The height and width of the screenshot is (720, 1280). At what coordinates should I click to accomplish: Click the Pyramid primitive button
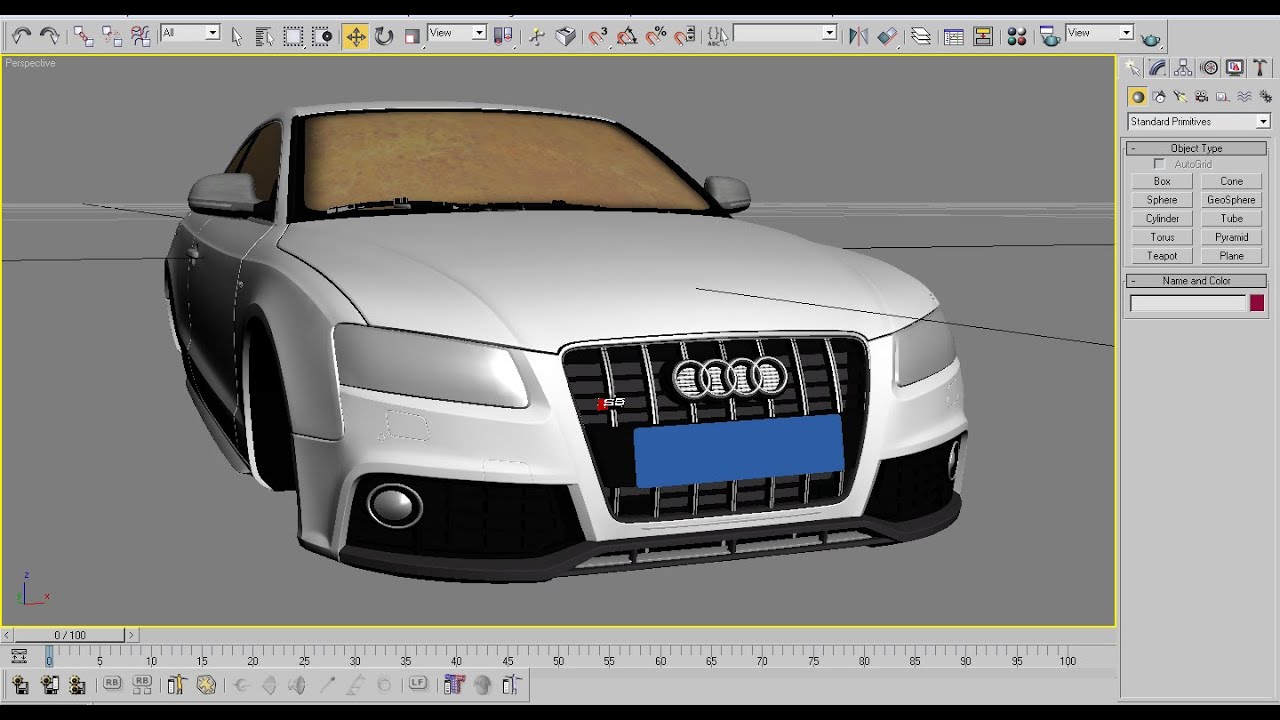[x=1231, y=237]
